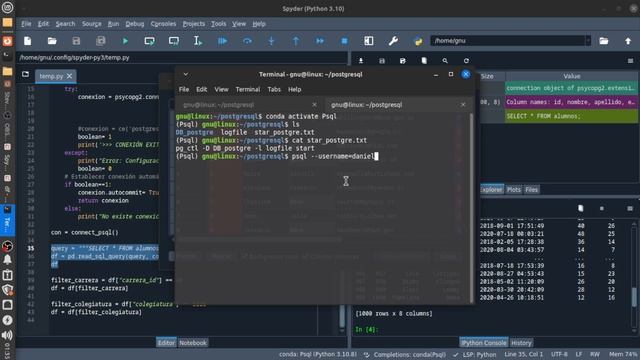Run current cell toolbar icon
This screenshot has width=640, height=360.
pos(149,41)
